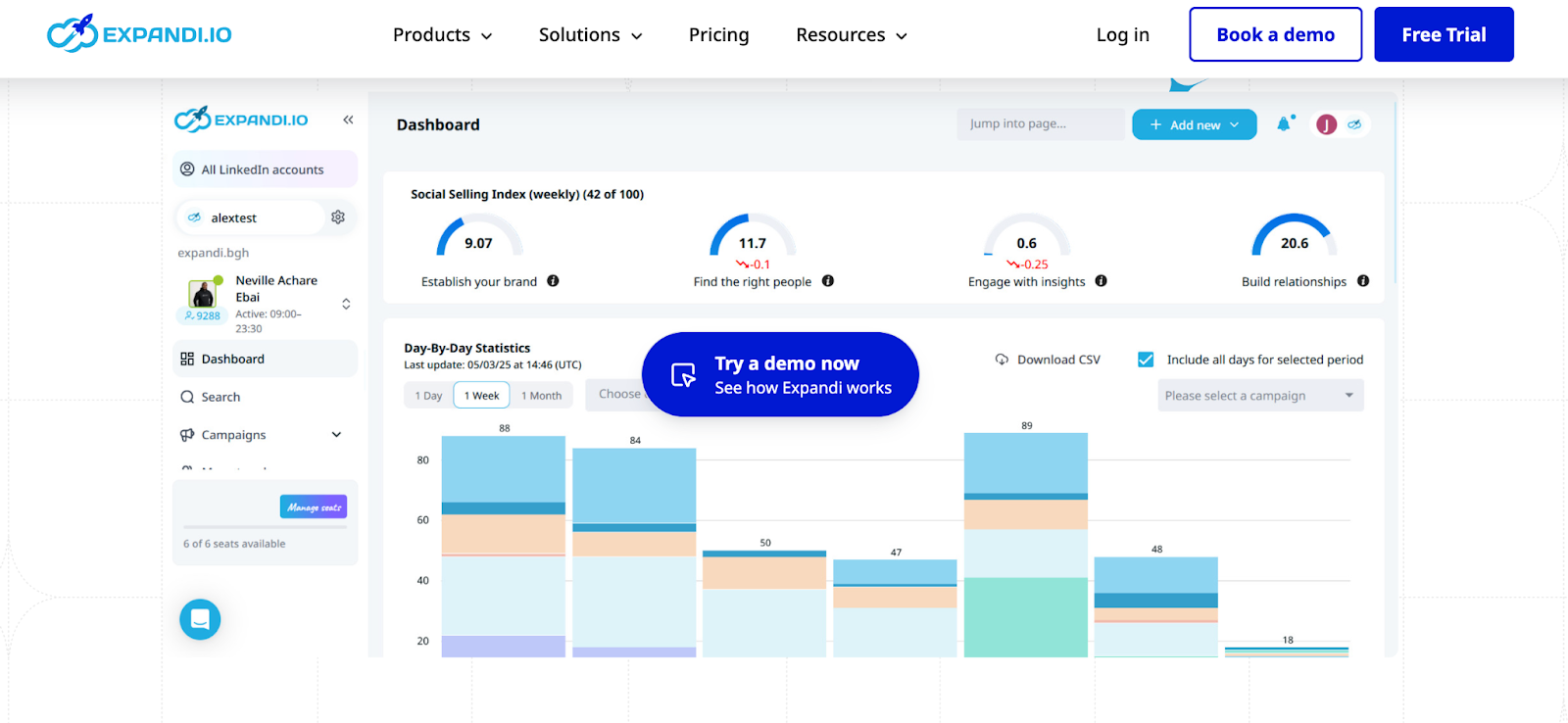Image resolution: width=1568 pixels, height=723 pixels.
Task: Click the Log in link
Action: point(1122,35)
